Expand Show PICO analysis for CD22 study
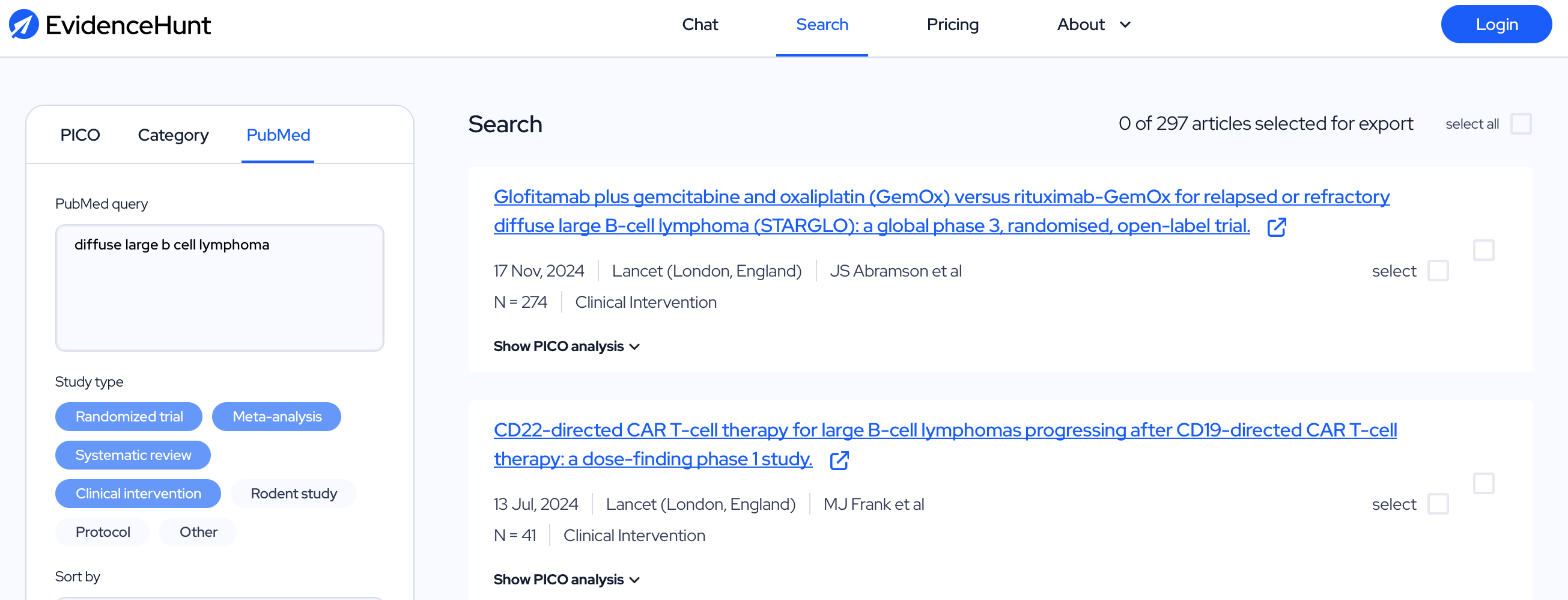Screen dimensions: 1568x600 [566, 580]
